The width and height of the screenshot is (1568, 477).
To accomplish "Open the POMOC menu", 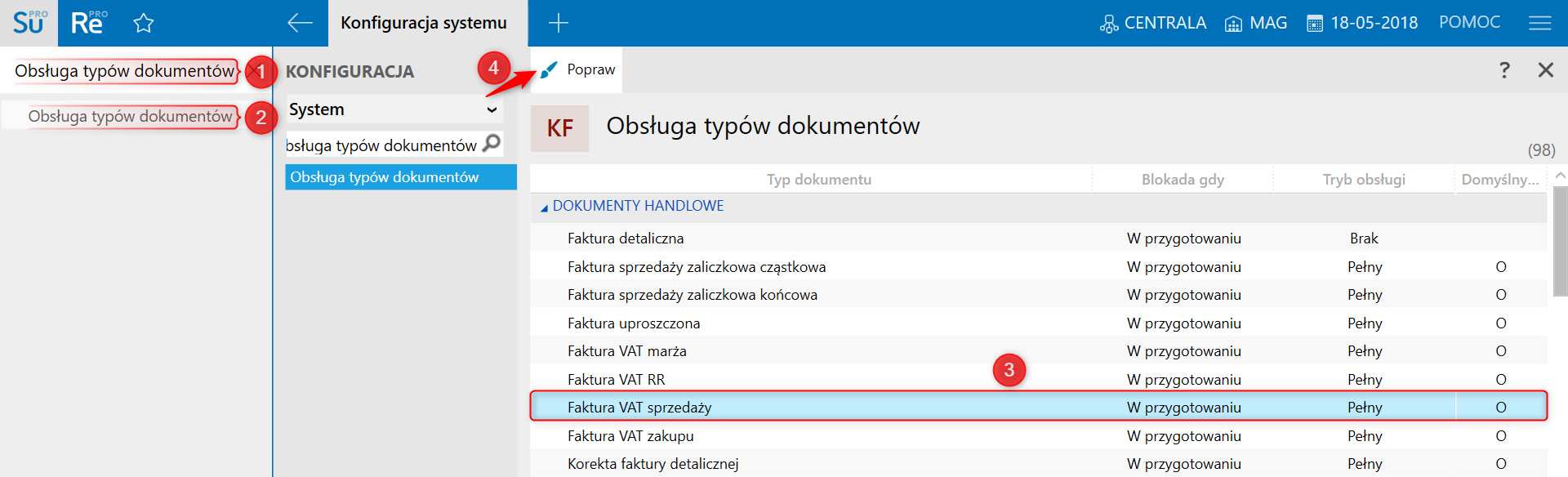I will click(x=1469, y=23).
